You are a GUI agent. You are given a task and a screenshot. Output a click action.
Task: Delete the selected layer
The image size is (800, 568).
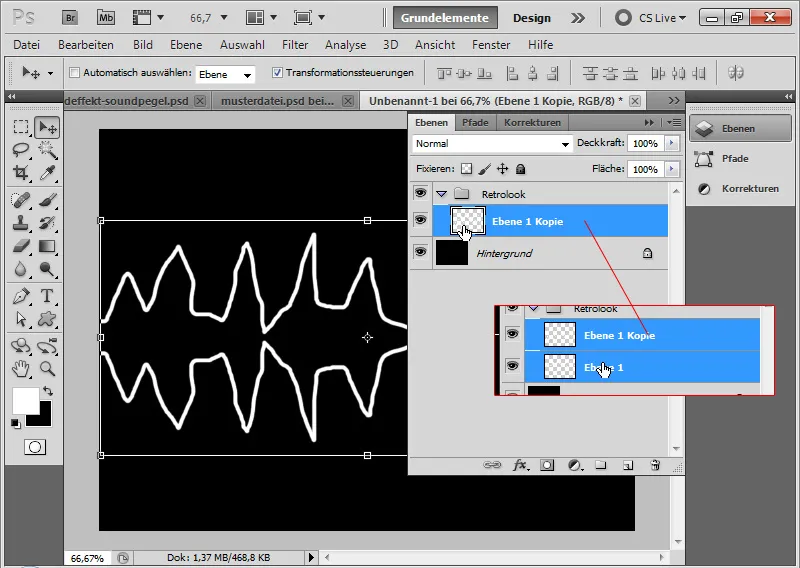655,465
